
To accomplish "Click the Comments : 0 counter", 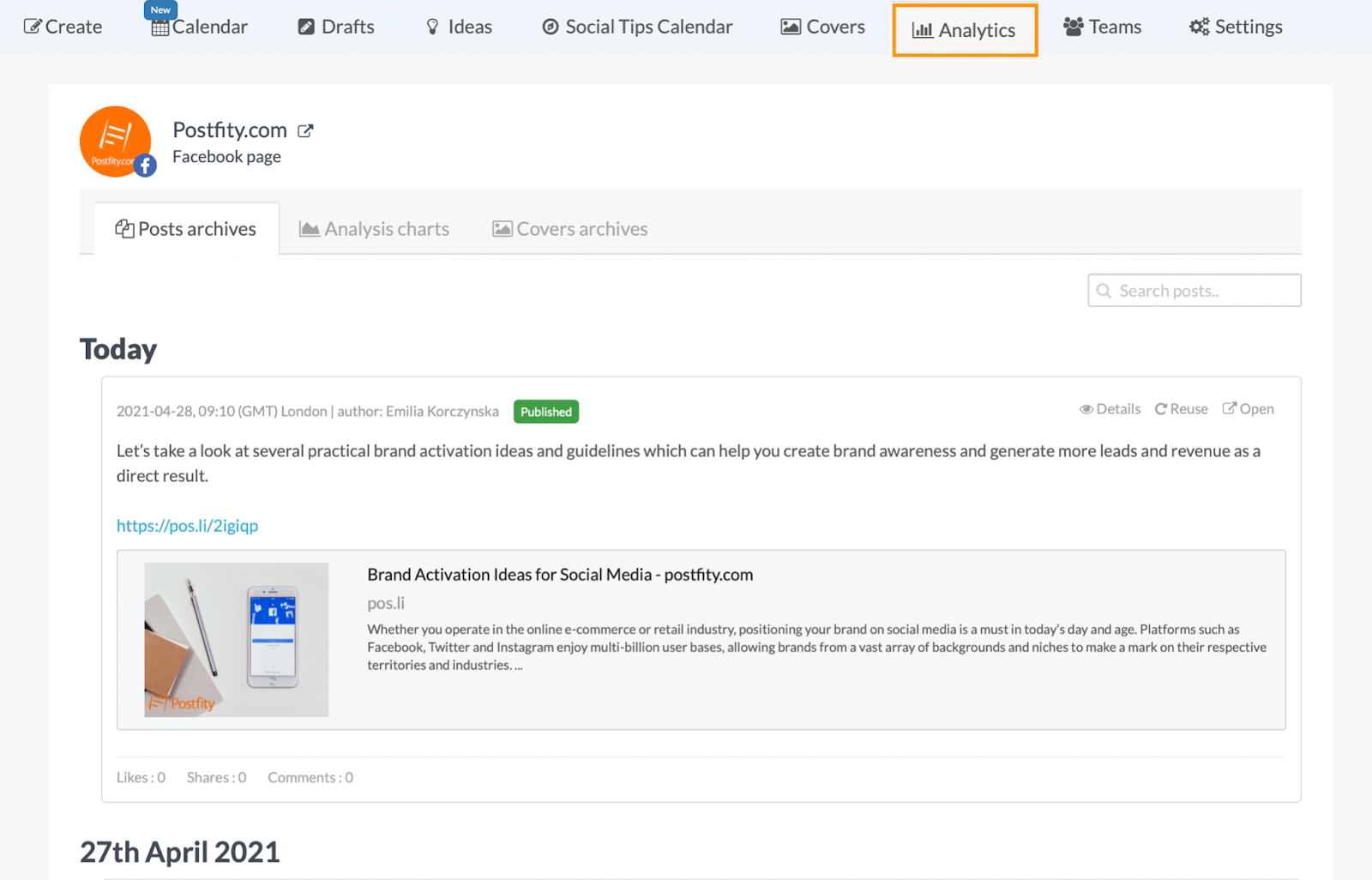I will coord(310,778).
